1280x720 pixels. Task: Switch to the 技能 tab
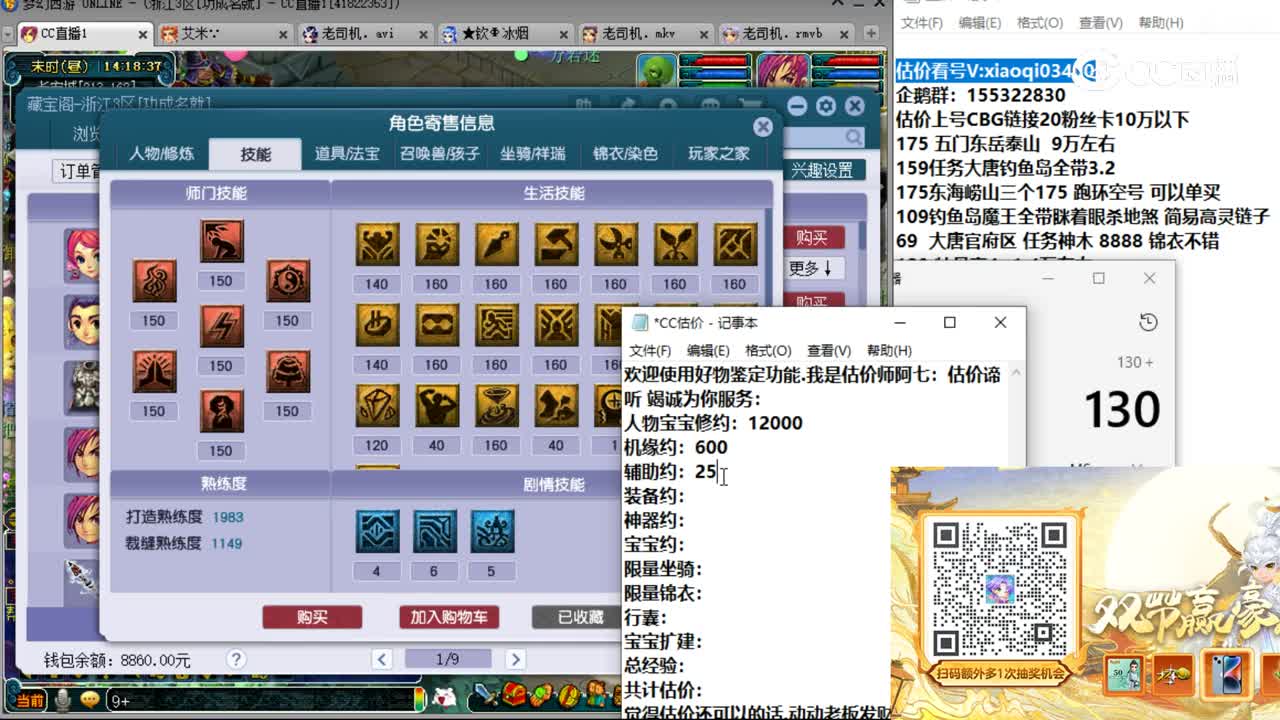click(255, 154)
